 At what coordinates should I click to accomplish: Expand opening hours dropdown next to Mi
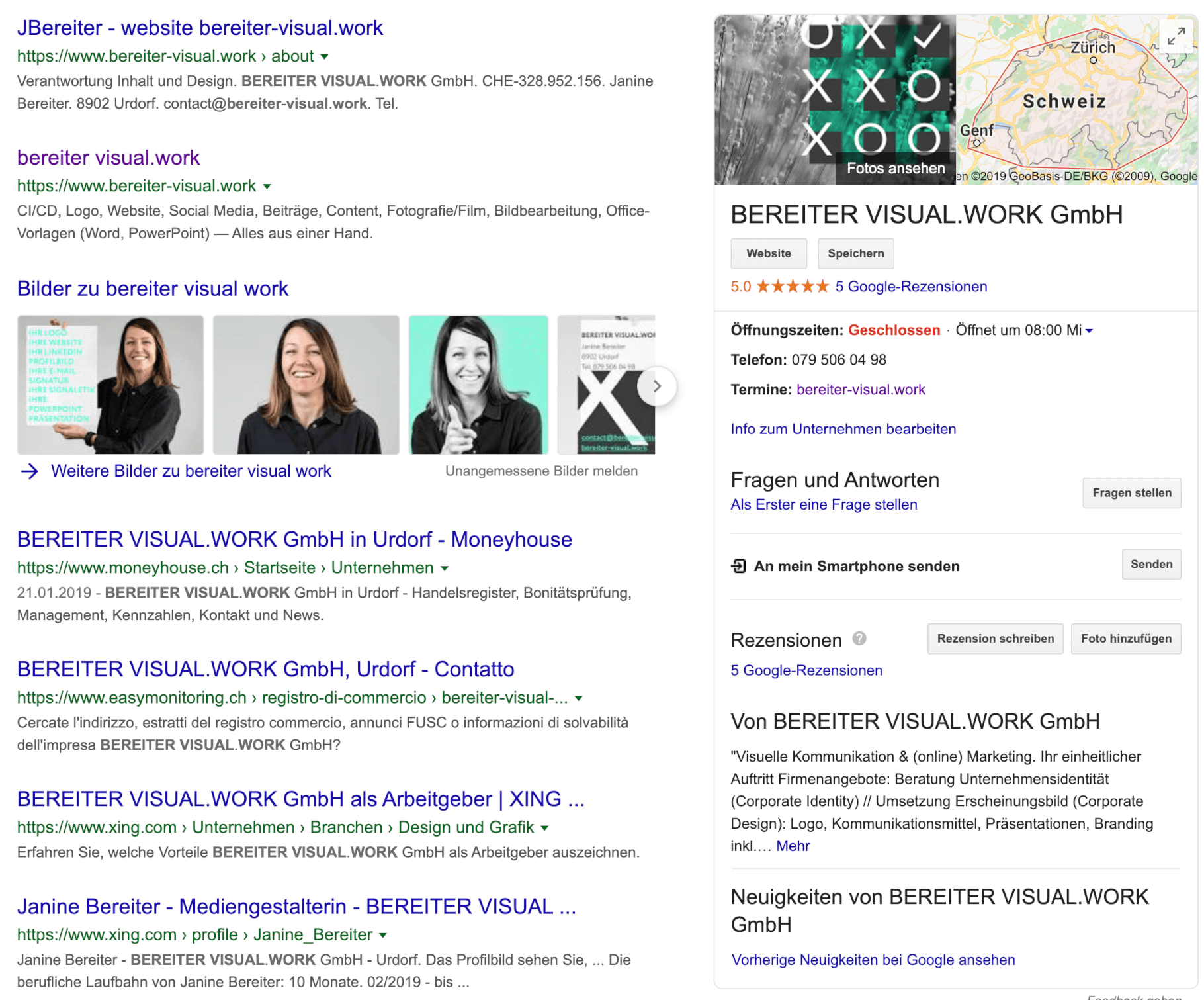point(1089,331)
